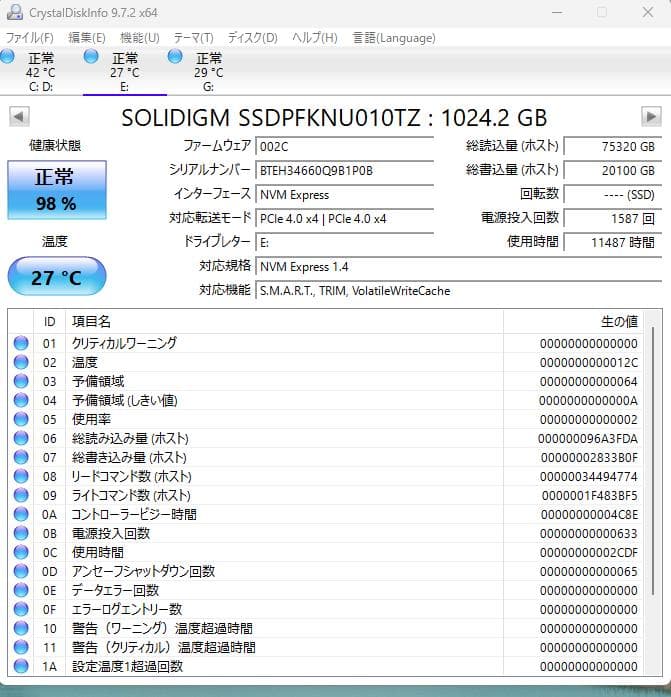
Task: Click raw value 0000002833B0F
Action: (x=589, y=458)
